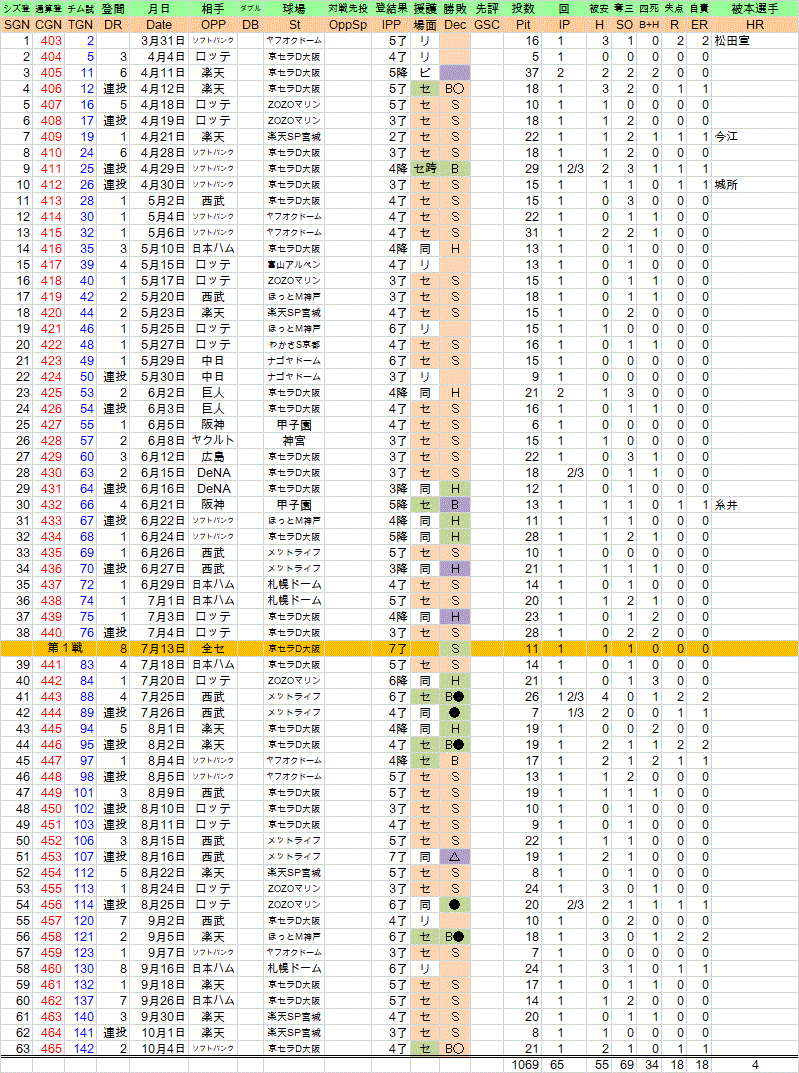
Task: Click the date cell 6月8日
Action: pyautogui.click(x=159, y=441)
